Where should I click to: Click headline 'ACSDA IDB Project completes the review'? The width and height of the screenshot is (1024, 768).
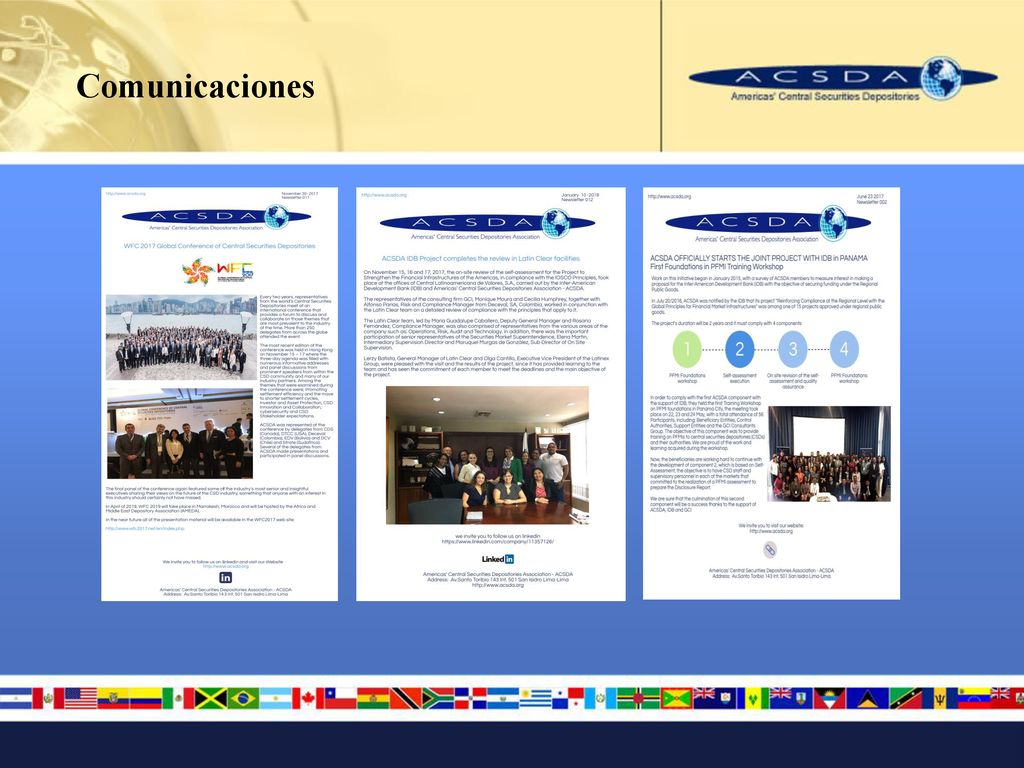(481, 259)
